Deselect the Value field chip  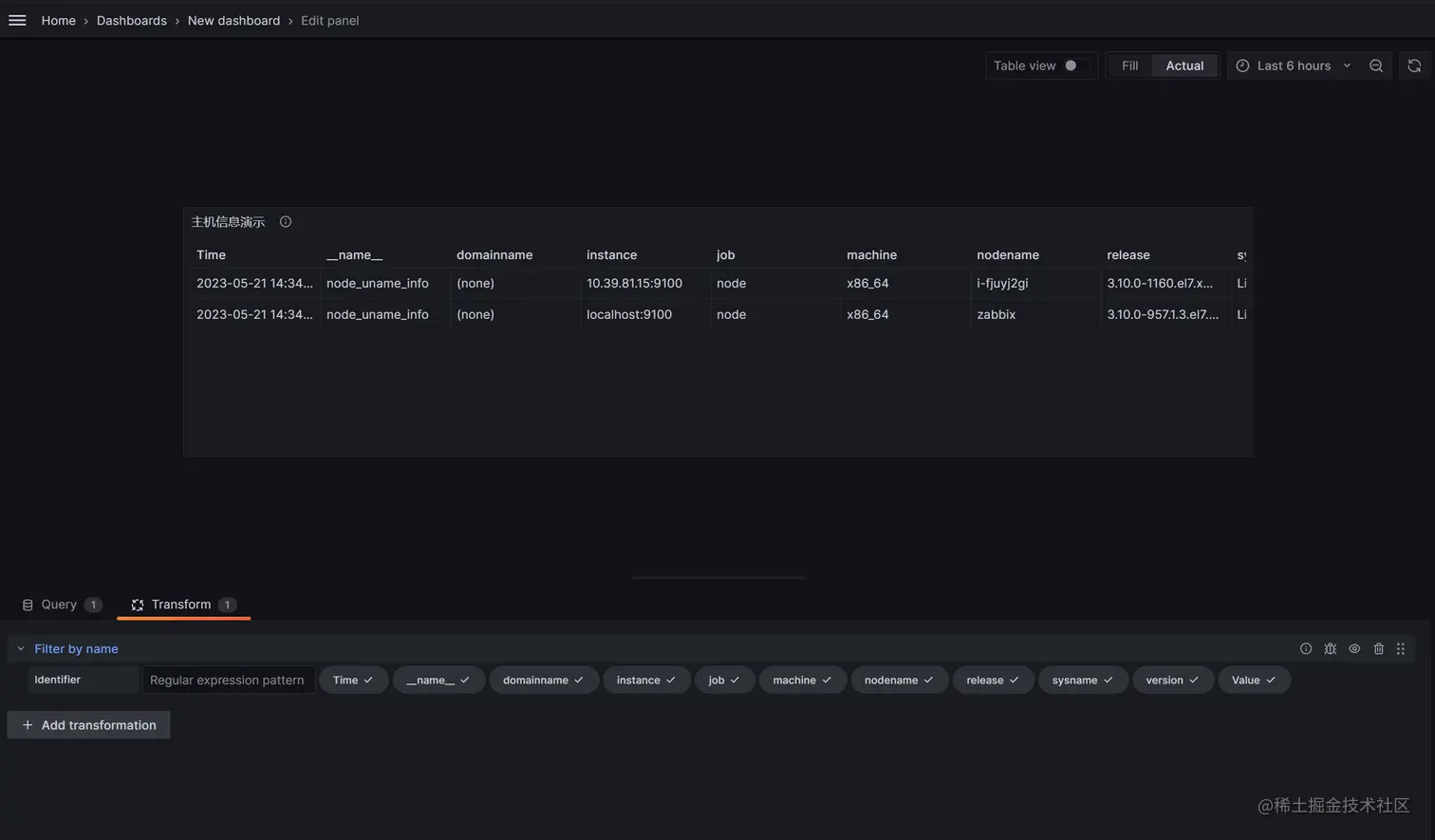click(x=1255, y=681)
